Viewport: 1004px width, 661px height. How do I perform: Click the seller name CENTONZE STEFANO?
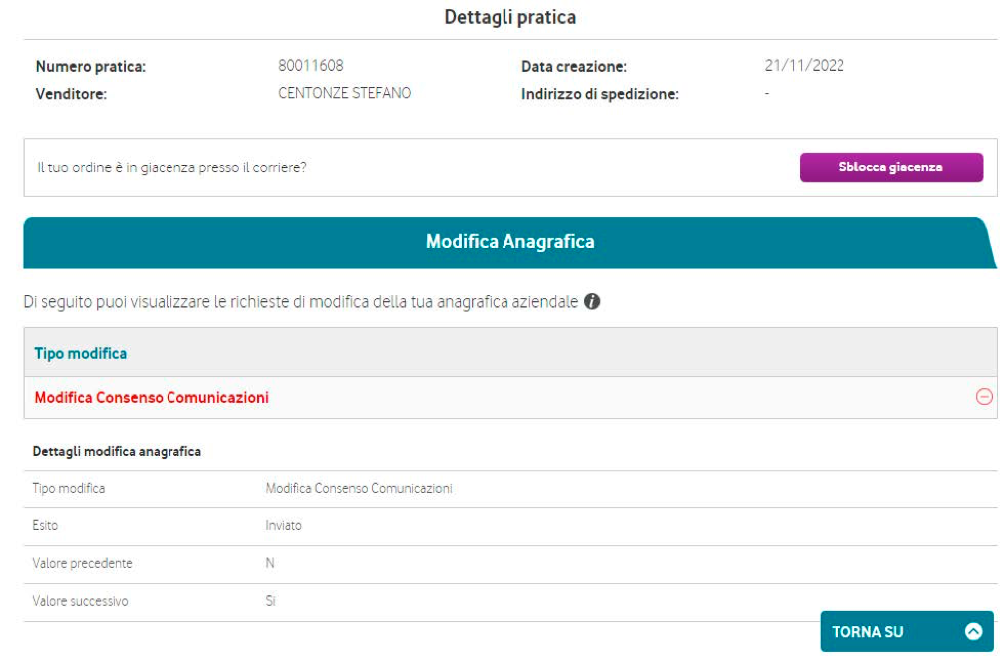344,94
